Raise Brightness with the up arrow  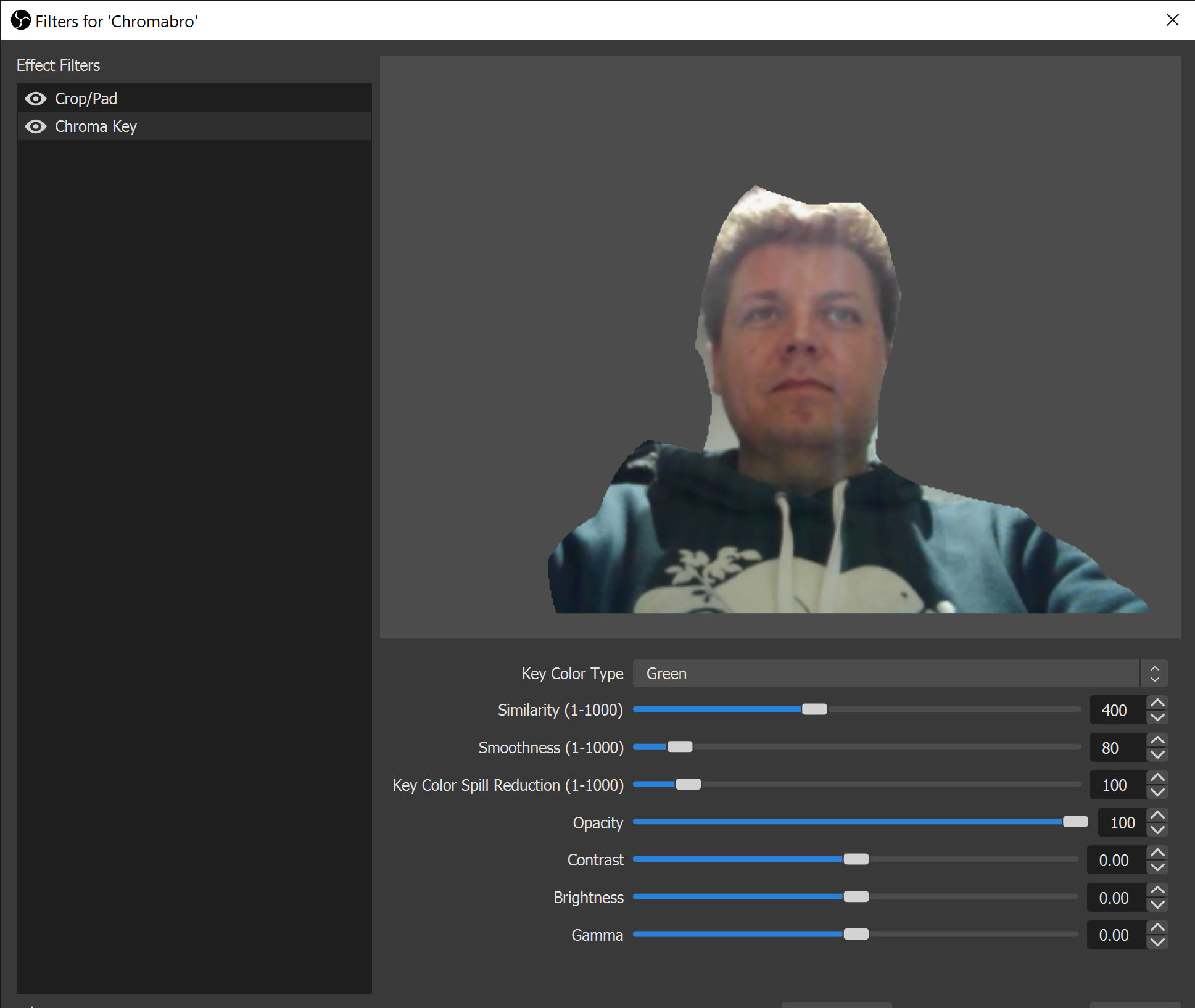click(x=1158, y=890)
